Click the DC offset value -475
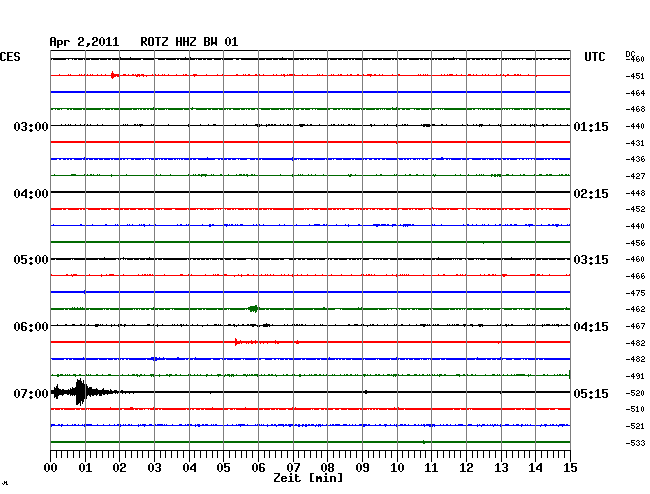 (635, 293)
